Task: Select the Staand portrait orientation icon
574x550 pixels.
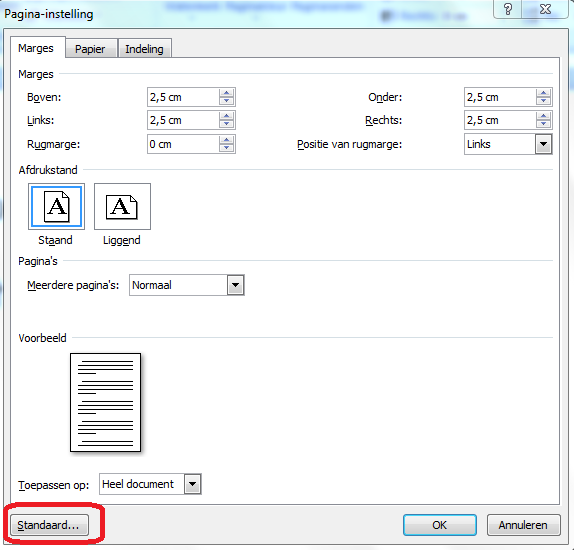Action: click(56, 207)
